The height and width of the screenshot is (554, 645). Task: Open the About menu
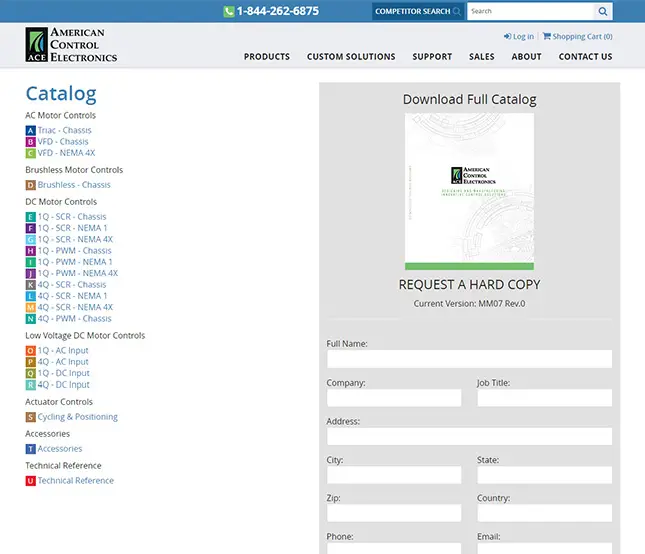(x=526, y=57)
